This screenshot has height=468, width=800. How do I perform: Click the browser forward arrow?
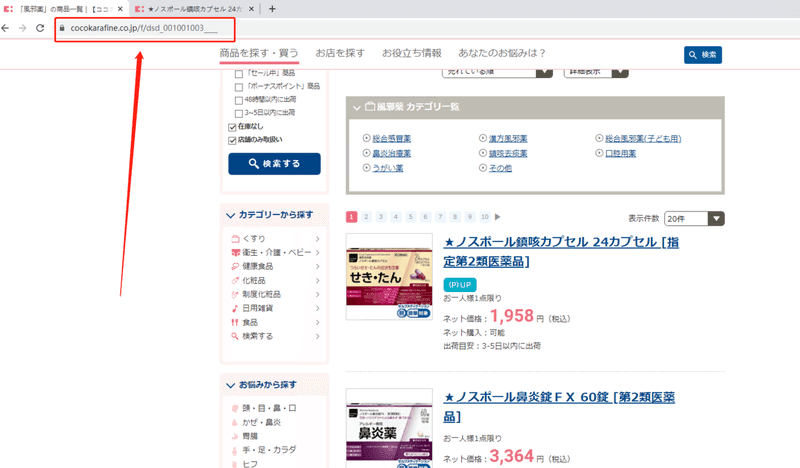point(22,28)
